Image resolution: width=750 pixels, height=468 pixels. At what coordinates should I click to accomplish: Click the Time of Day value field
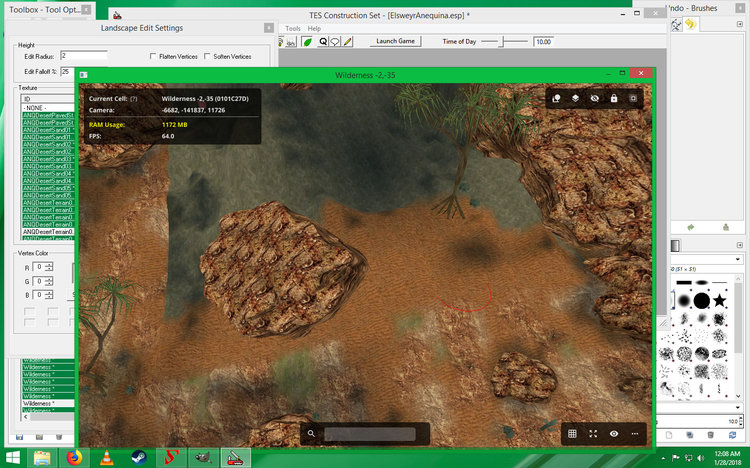pos(543,42)
